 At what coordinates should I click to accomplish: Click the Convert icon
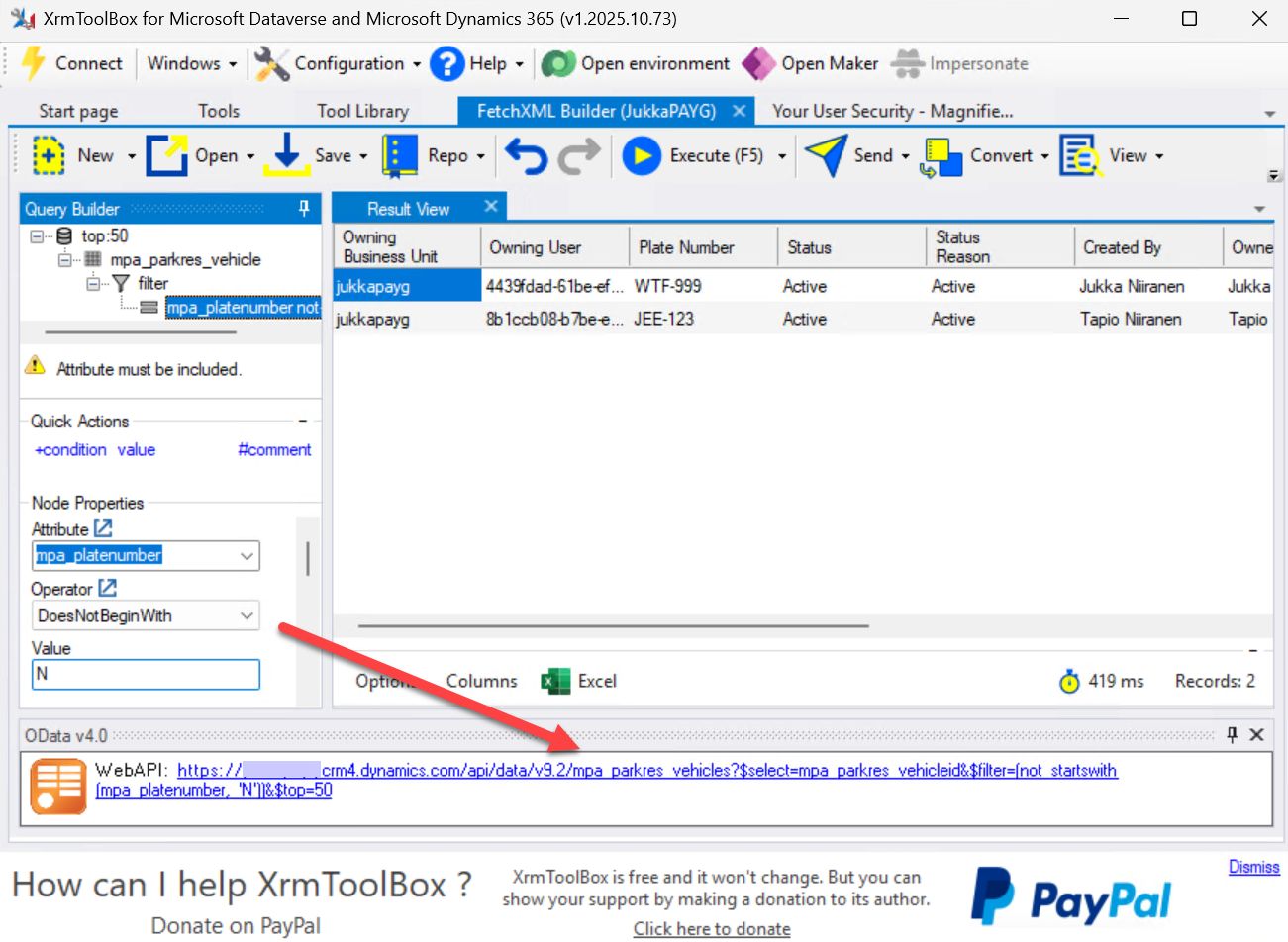point(941,156)
